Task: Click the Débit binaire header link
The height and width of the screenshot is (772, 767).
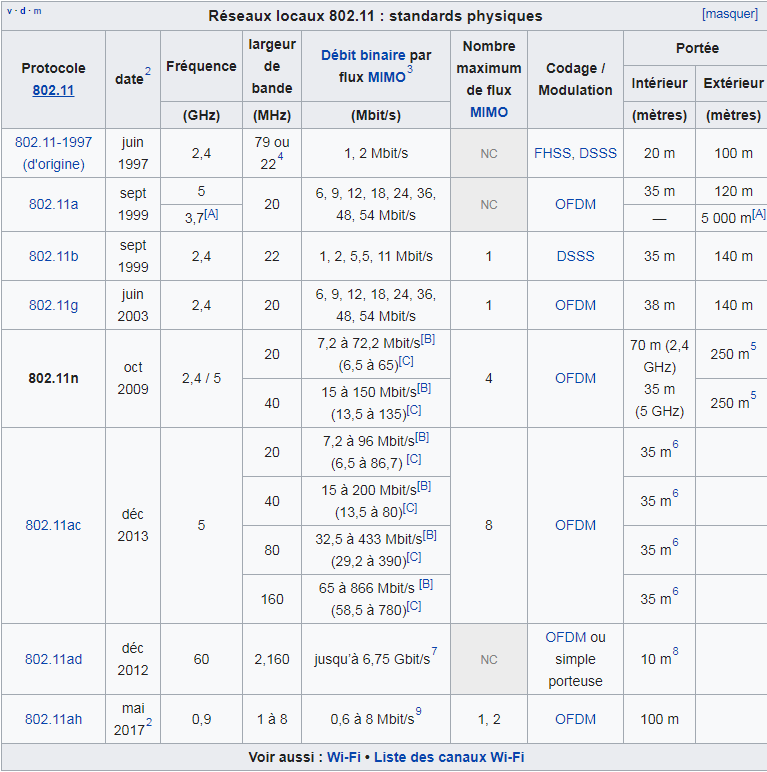Action: point(364,56)
